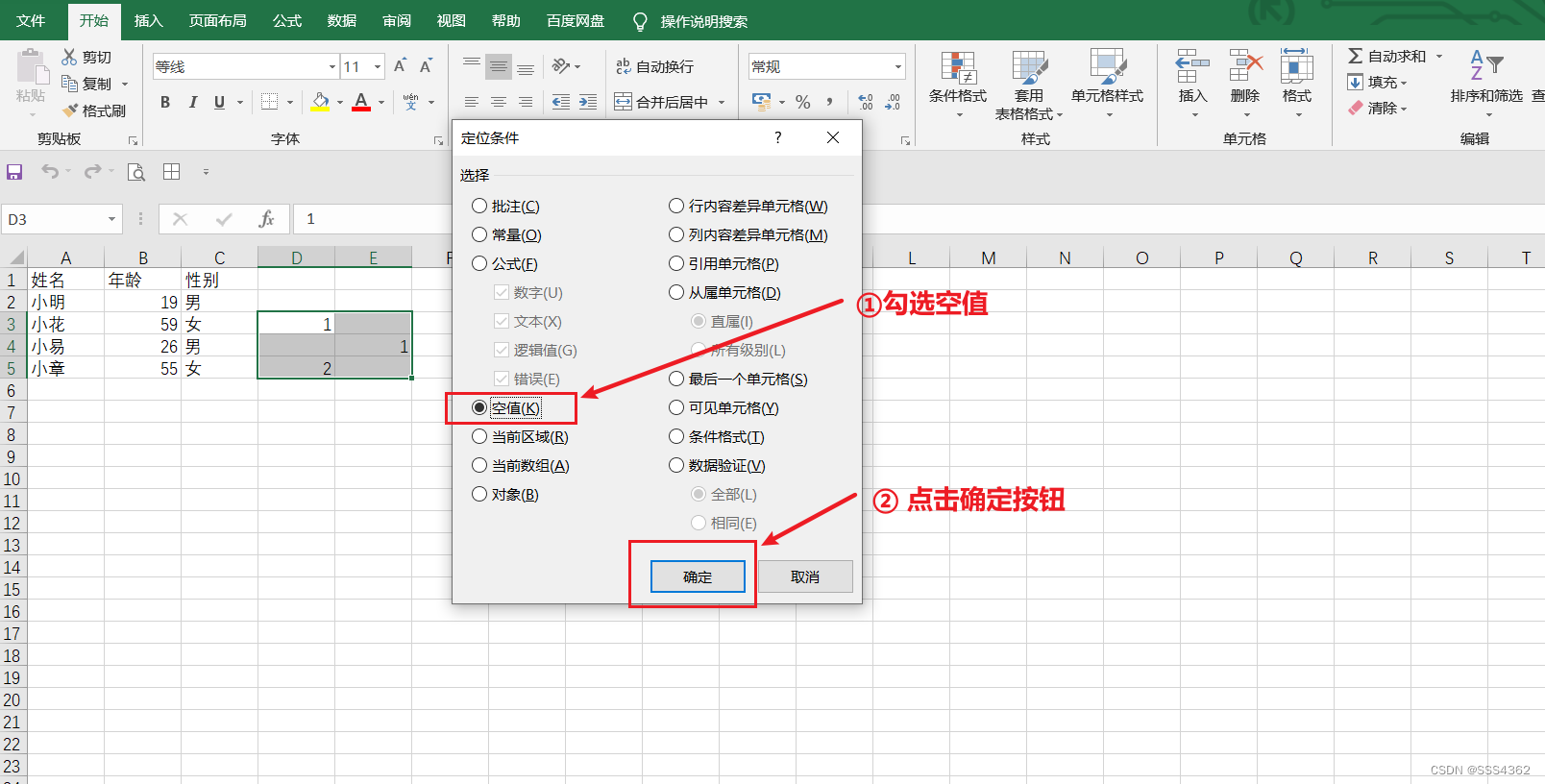Click the Help question mark in dialog
The width and height of the screenshot is (1545, 784).
click(778, 137)
